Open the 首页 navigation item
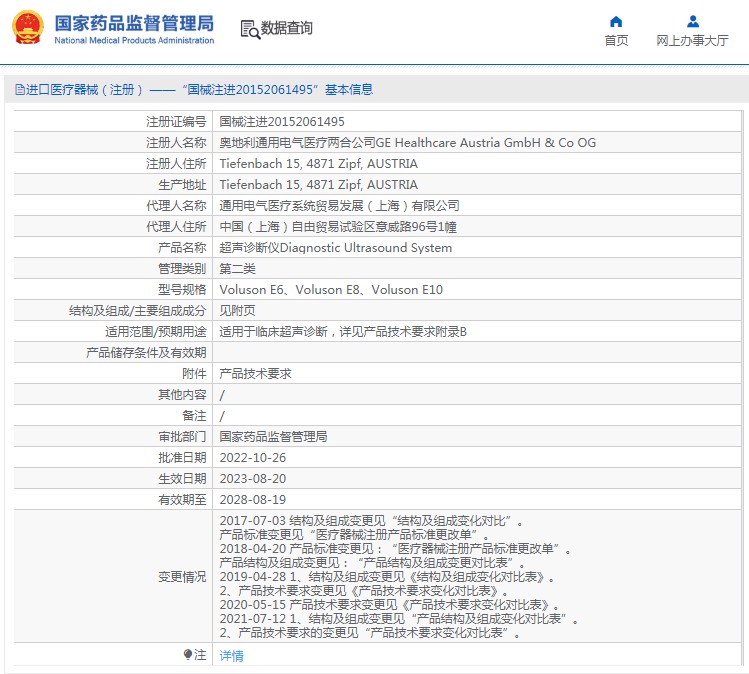 (616, 41)
